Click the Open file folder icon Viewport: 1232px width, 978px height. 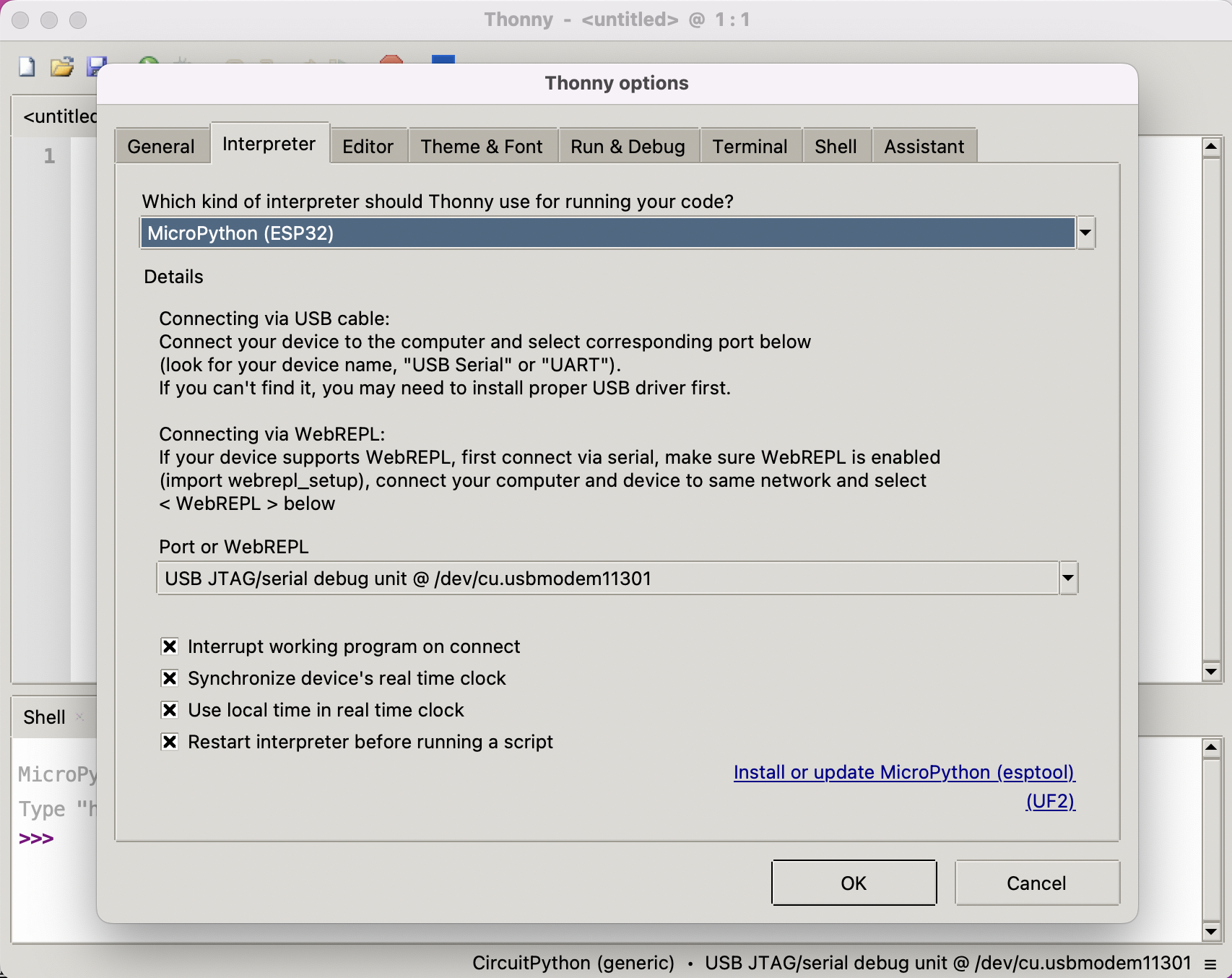[x=62, y=66]
